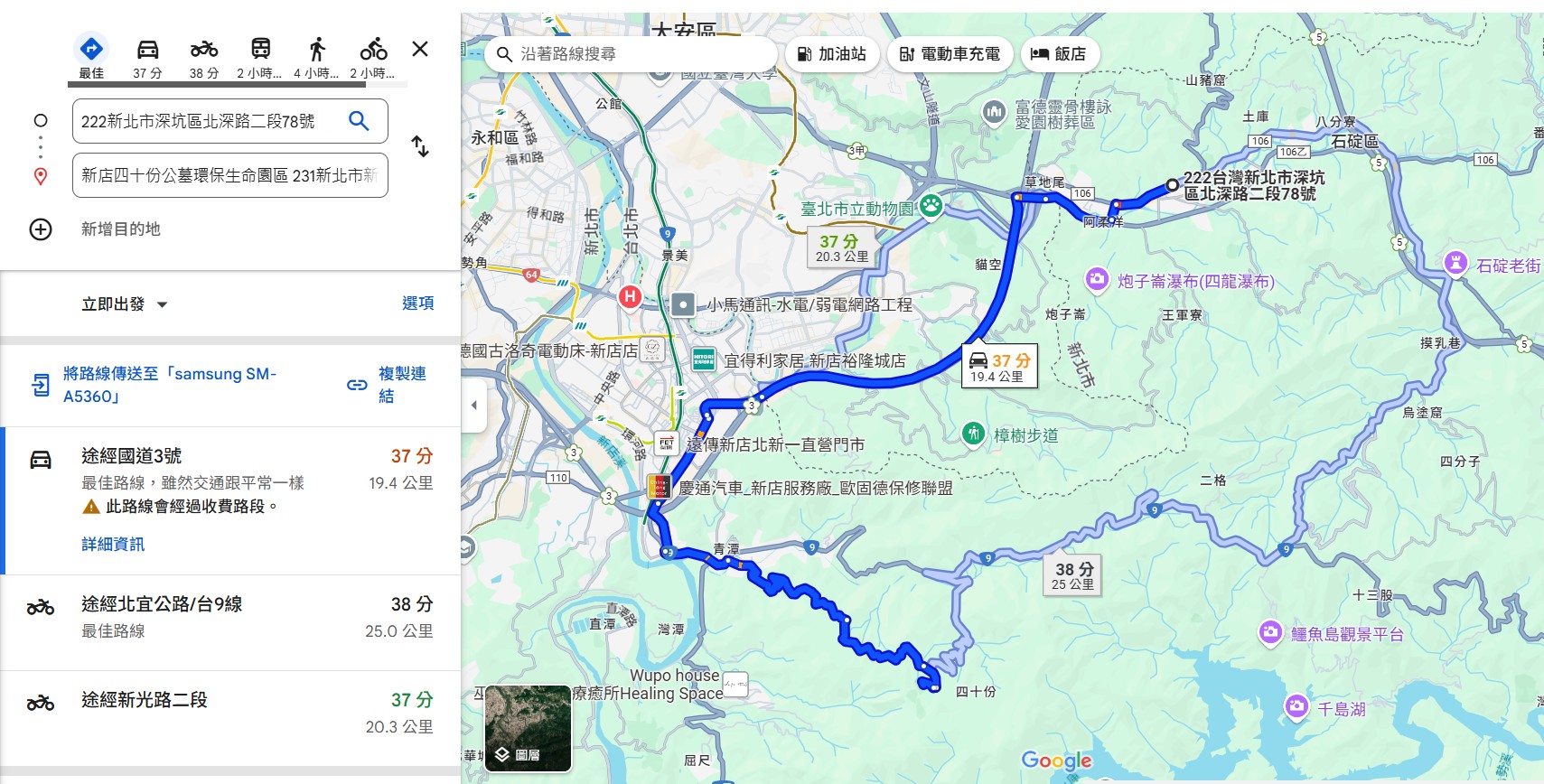Screen dimensions: 1544x784
Task: Filter map by 電動車充電
Action: [950, 54]
